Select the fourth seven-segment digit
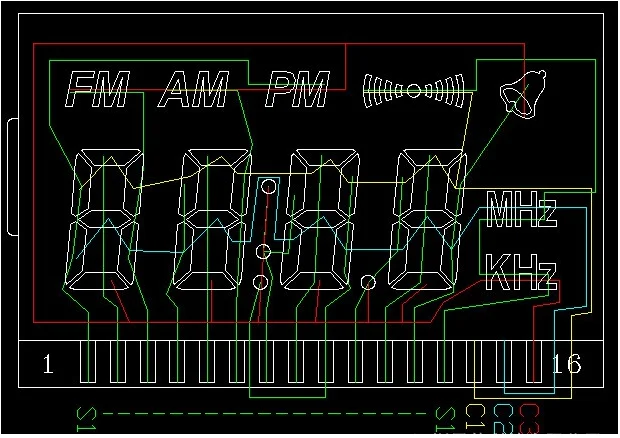620x438 pixels. click(x=428, y=219)
